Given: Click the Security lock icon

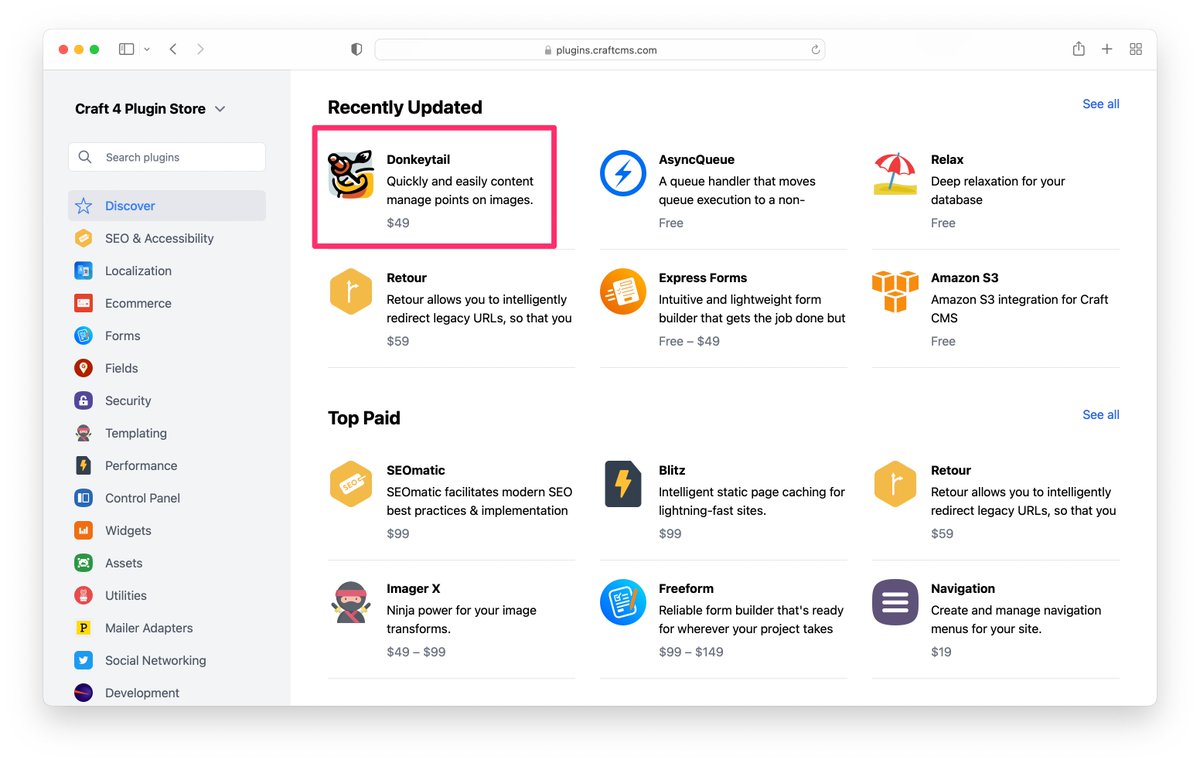Looking at the screenshot, I should (84, 401).
